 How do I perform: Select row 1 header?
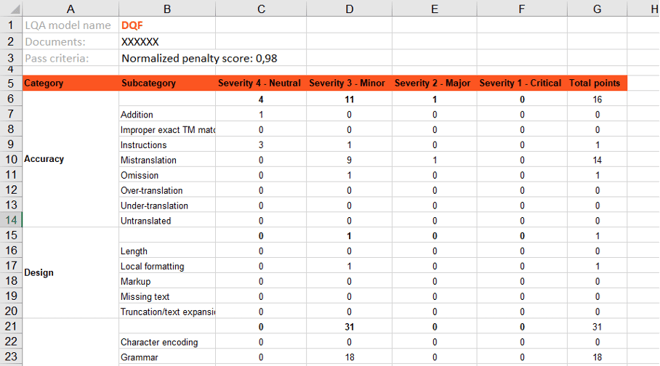point(11,25)
